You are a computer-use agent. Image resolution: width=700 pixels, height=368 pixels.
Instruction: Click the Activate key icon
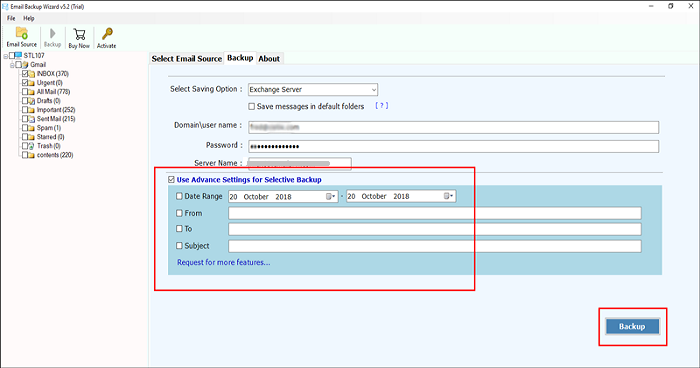[107, 34]
